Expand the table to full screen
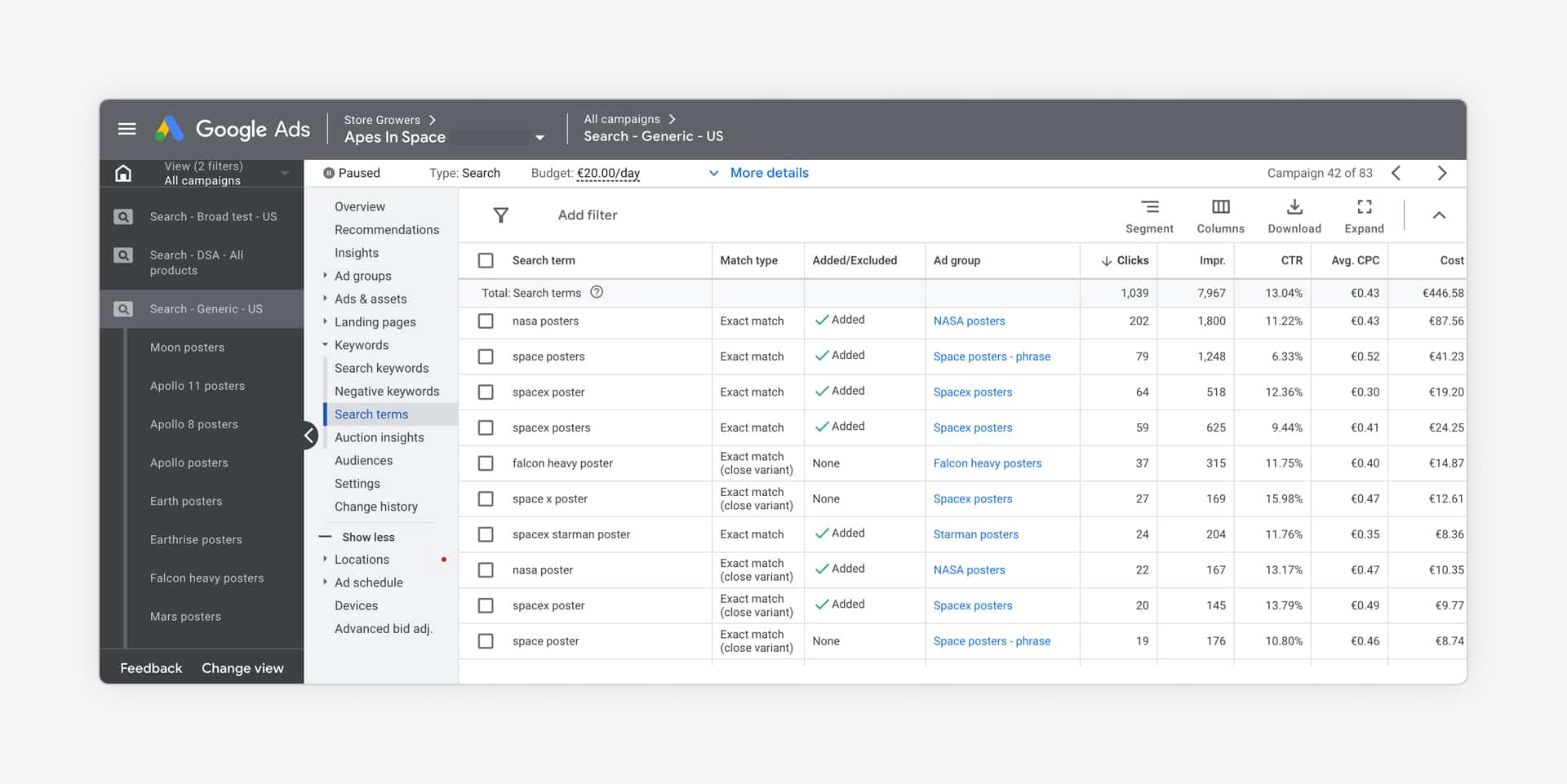The width and height of the screenshot is (1567, 784). point(1364,216)
